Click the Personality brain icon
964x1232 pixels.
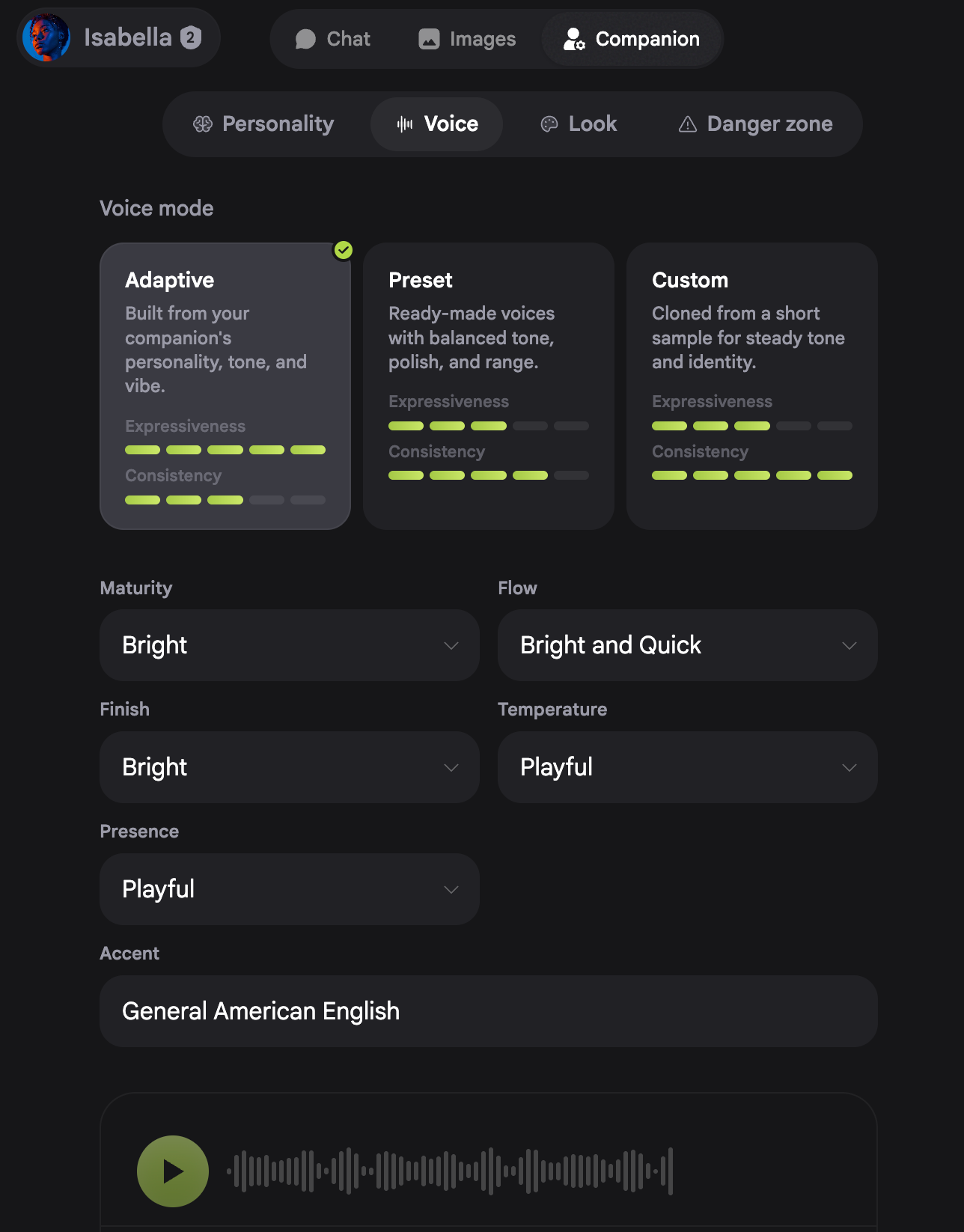203,124
